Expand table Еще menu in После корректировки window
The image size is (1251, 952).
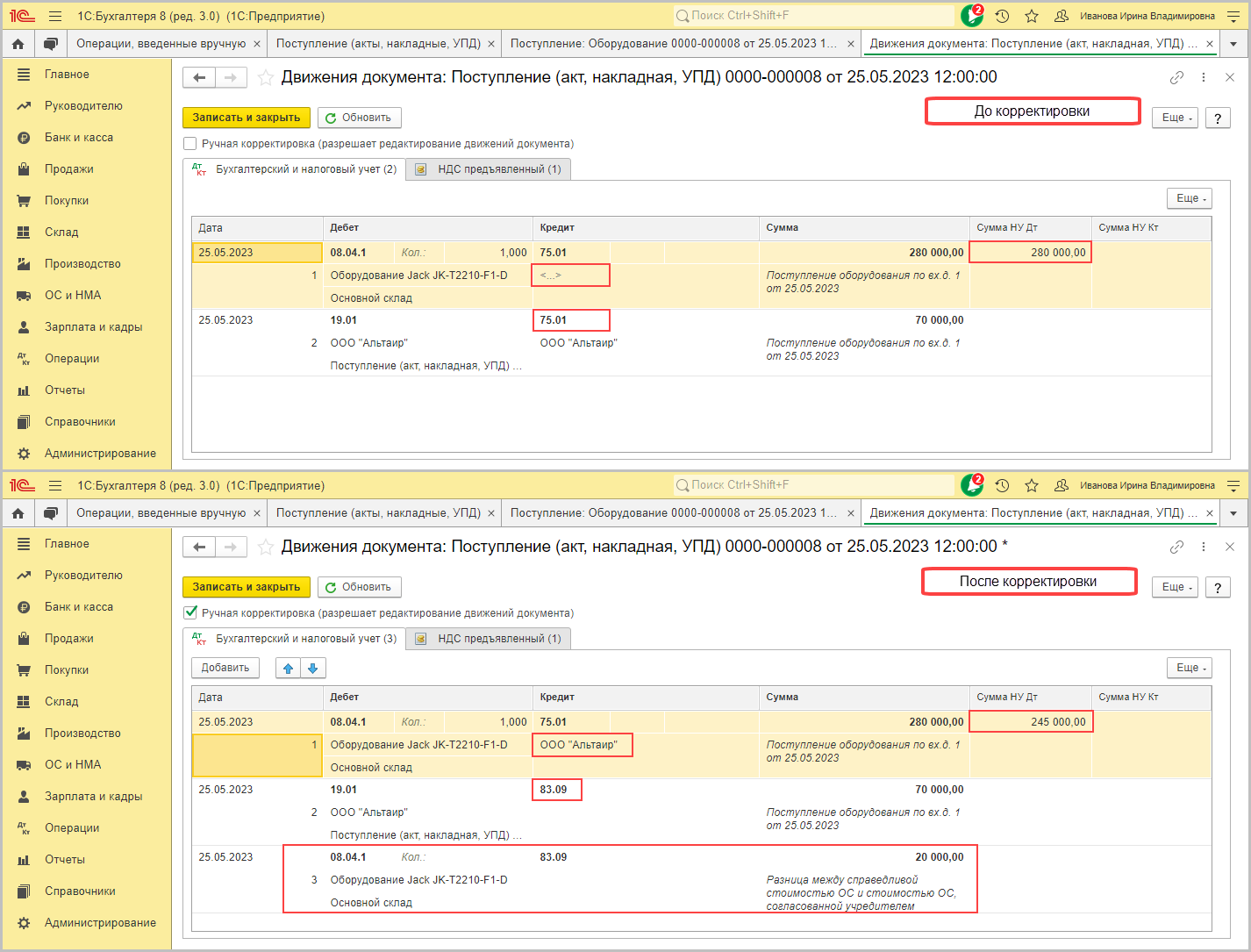pyautogui.click(x=1190, y=668)
